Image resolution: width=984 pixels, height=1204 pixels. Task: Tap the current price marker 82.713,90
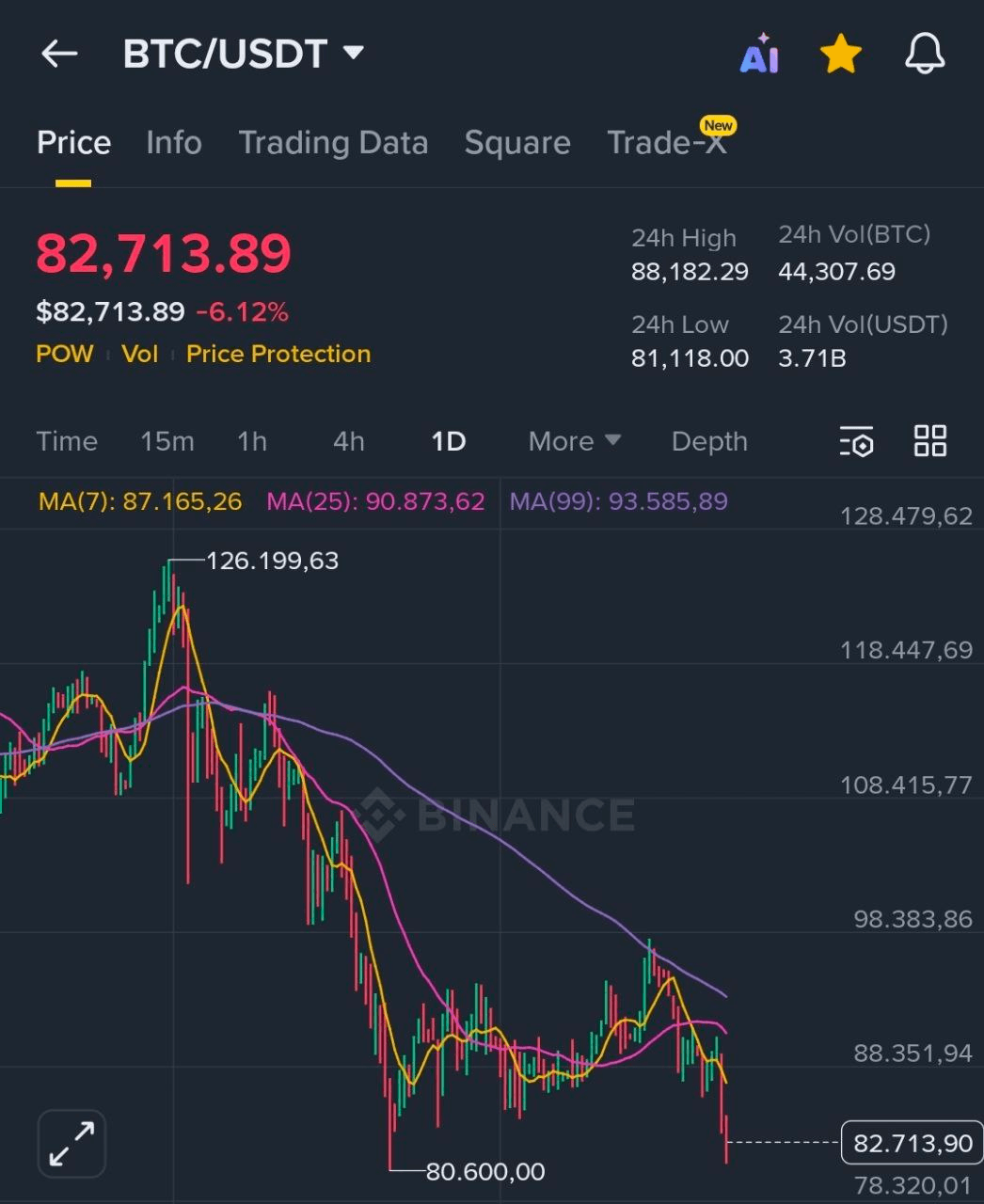tap(912, 1143)
